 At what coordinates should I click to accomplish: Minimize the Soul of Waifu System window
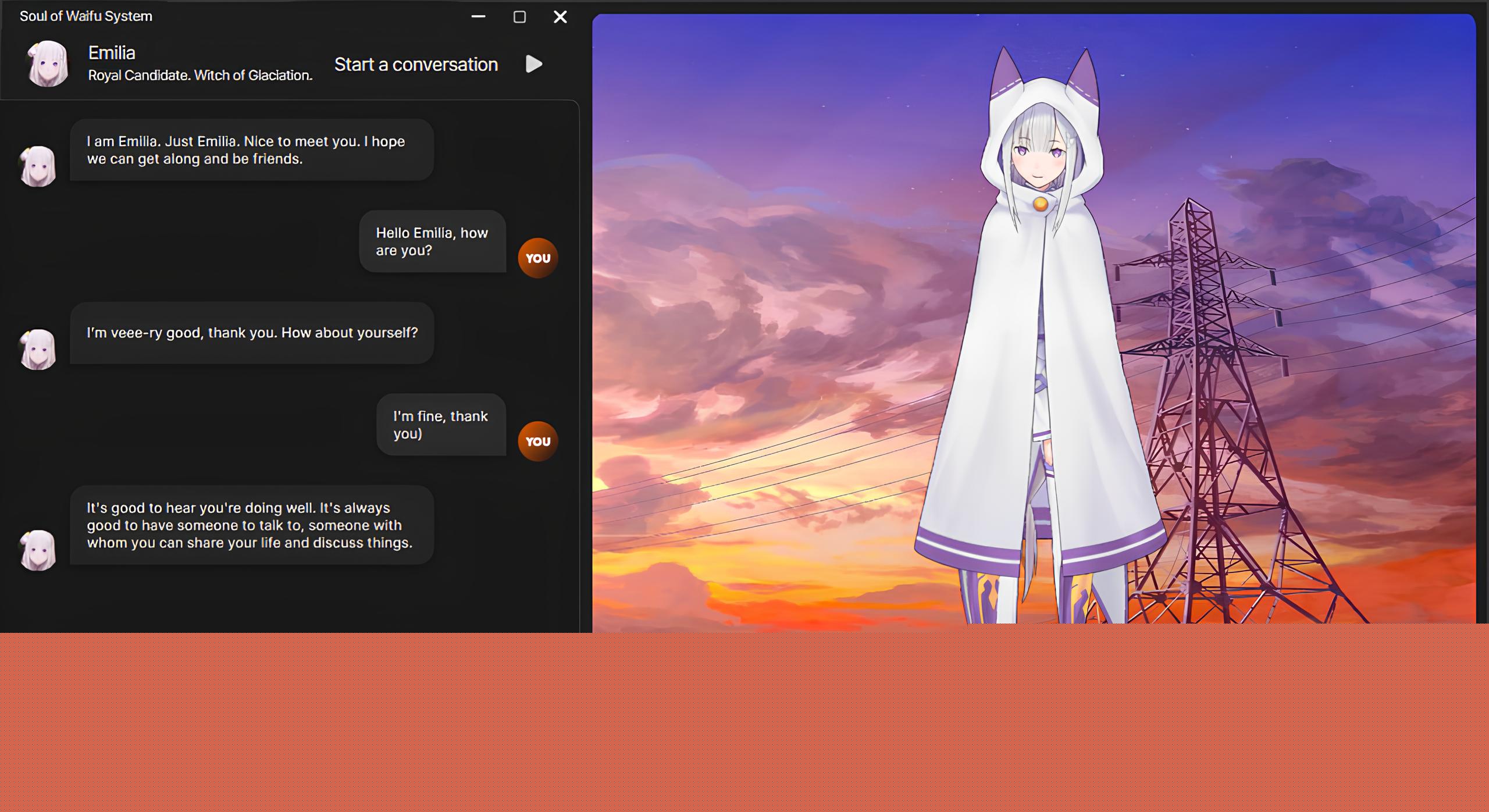478,17
